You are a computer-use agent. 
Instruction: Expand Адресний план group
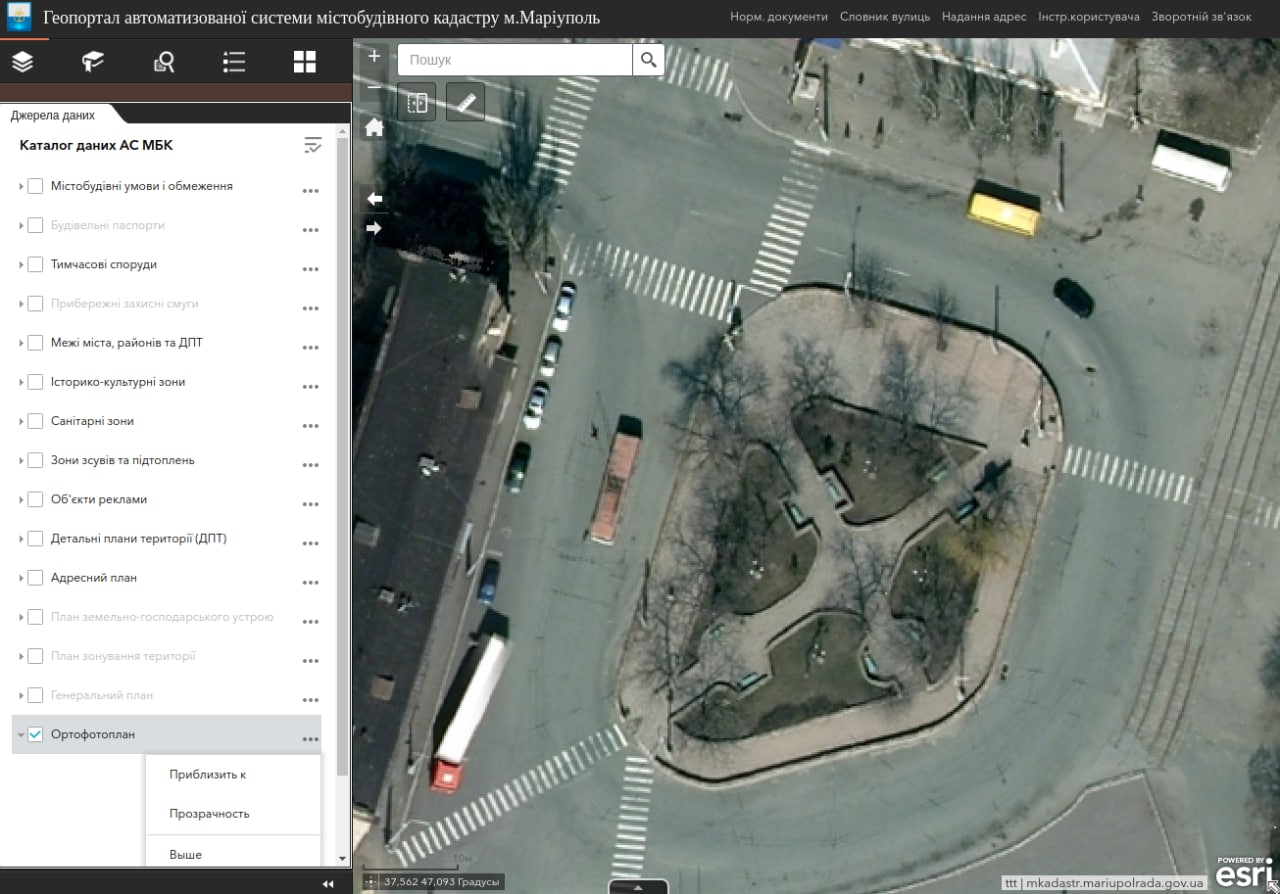(21, 577)
